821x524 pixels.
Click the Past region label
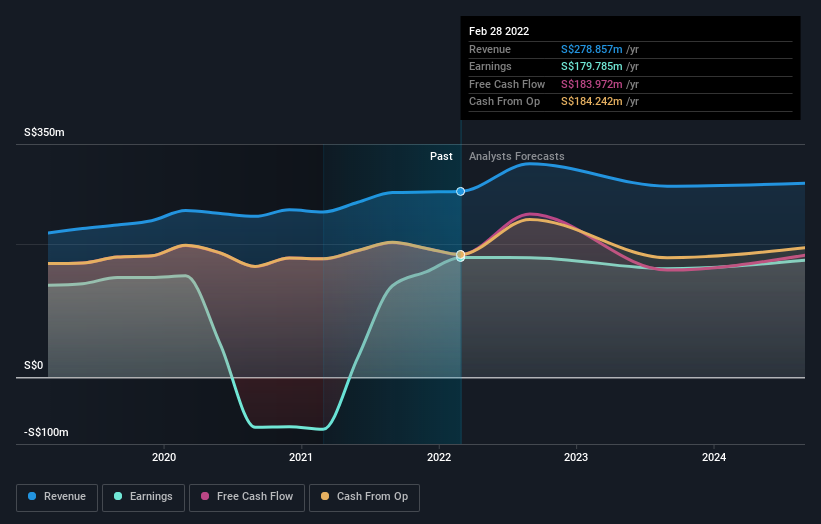(441, 157)
